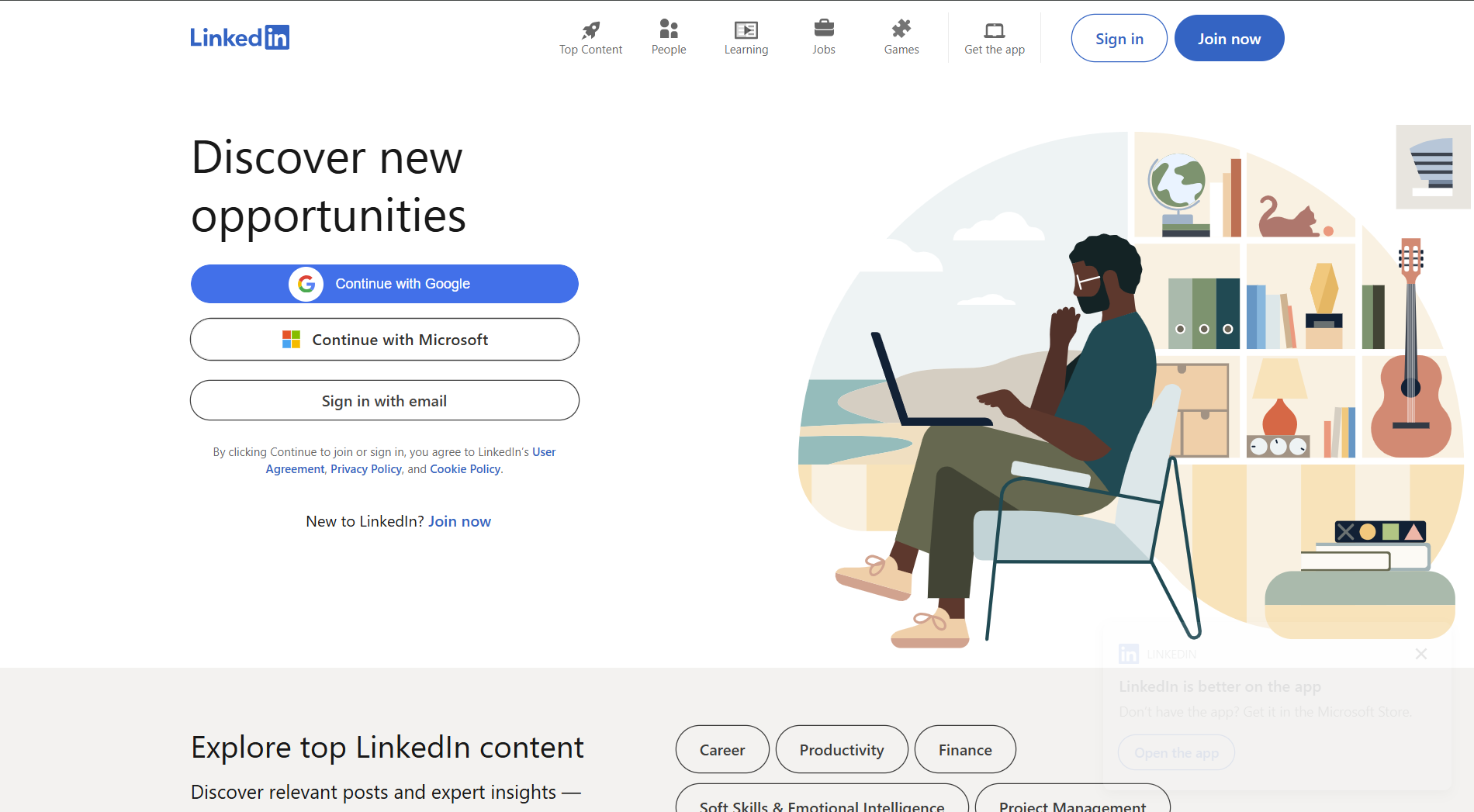Select the Project Management topic pill
Viewport: 1474px width, 812px height.
point(1073,799)
